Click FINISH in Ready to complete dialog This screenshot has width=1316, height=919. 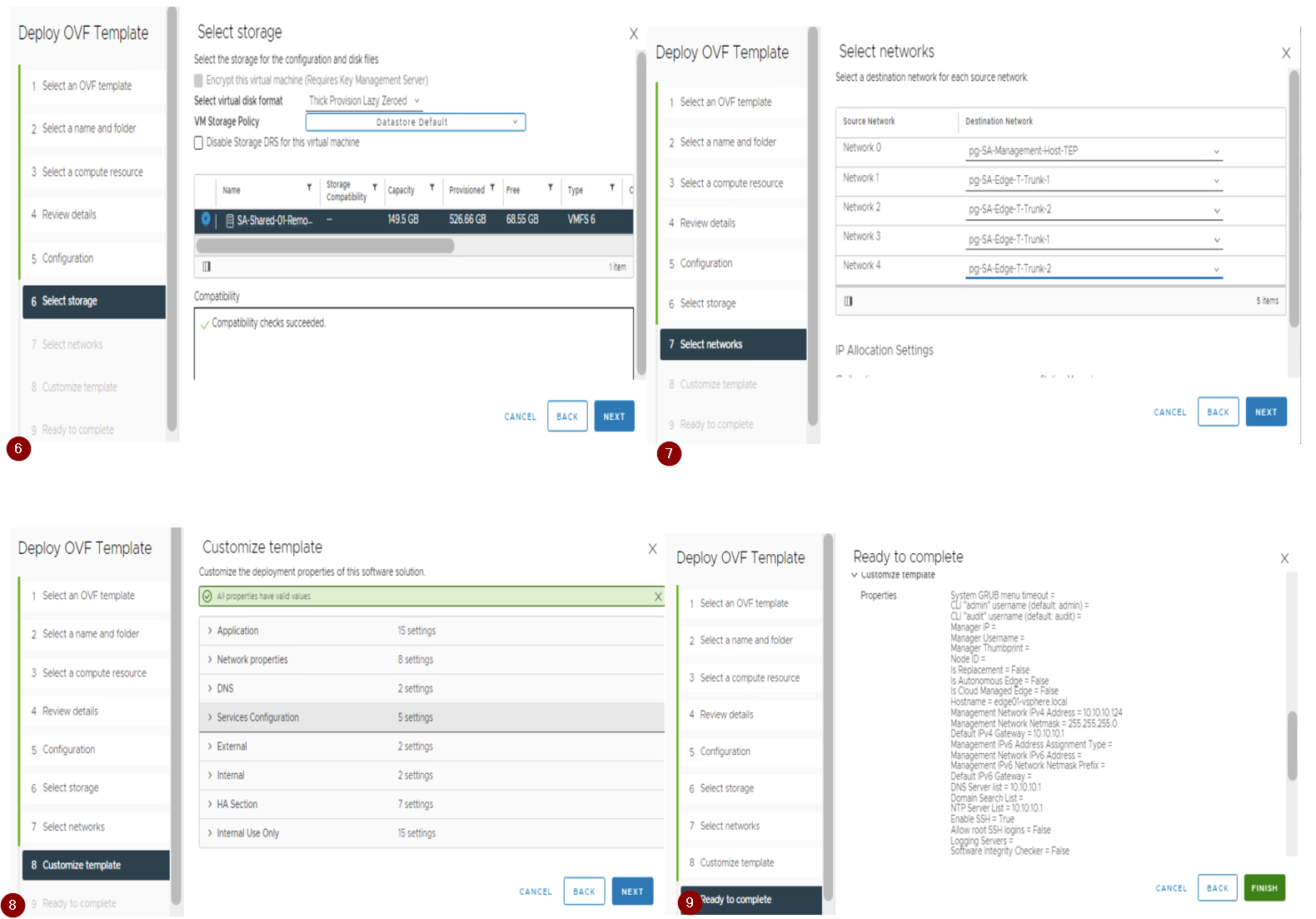pyautogui.click(x=1264, y=888)
